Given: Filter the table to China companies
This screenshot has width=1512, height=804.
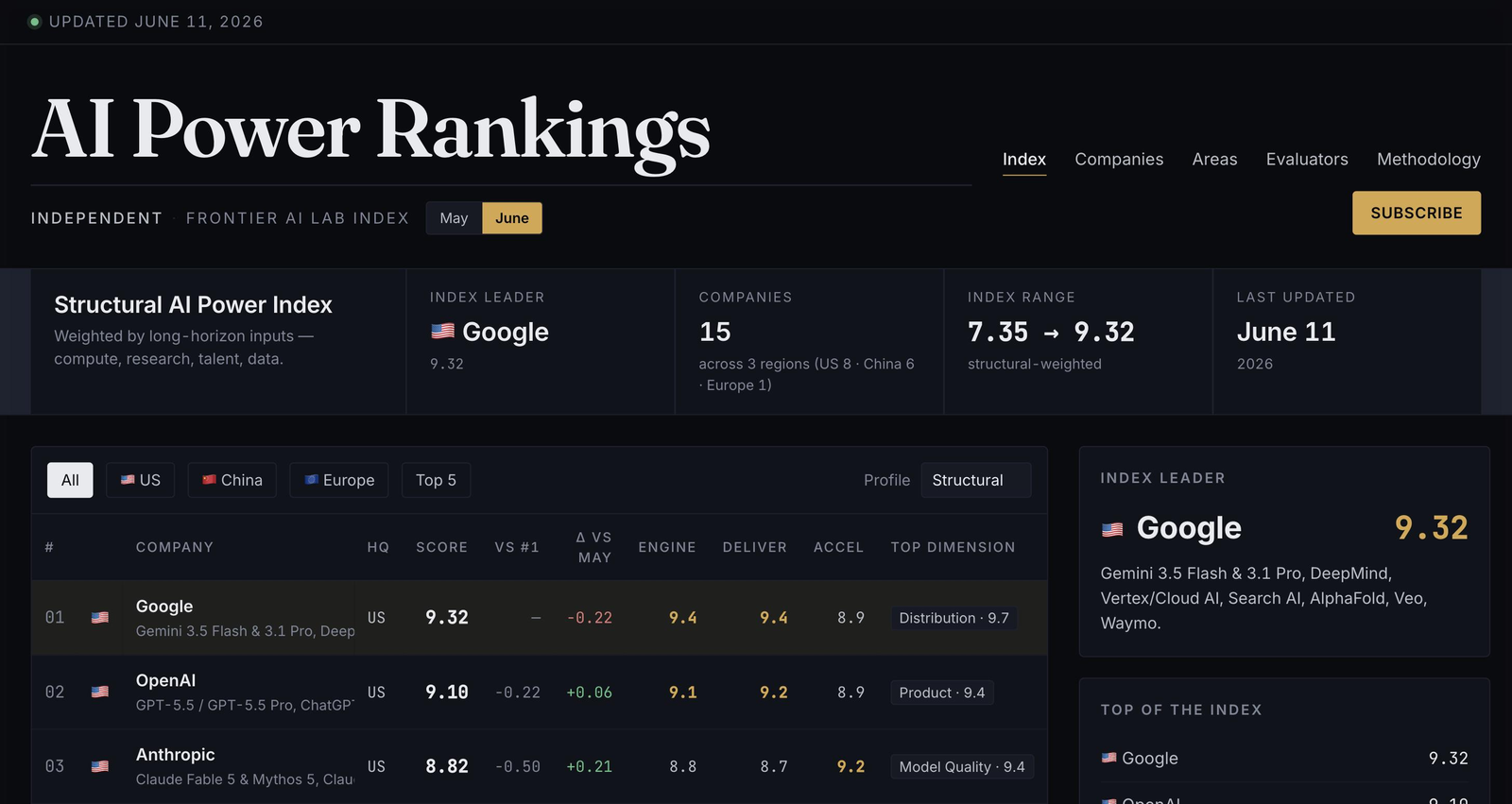Looking at the screenshot, I should 232,480.
